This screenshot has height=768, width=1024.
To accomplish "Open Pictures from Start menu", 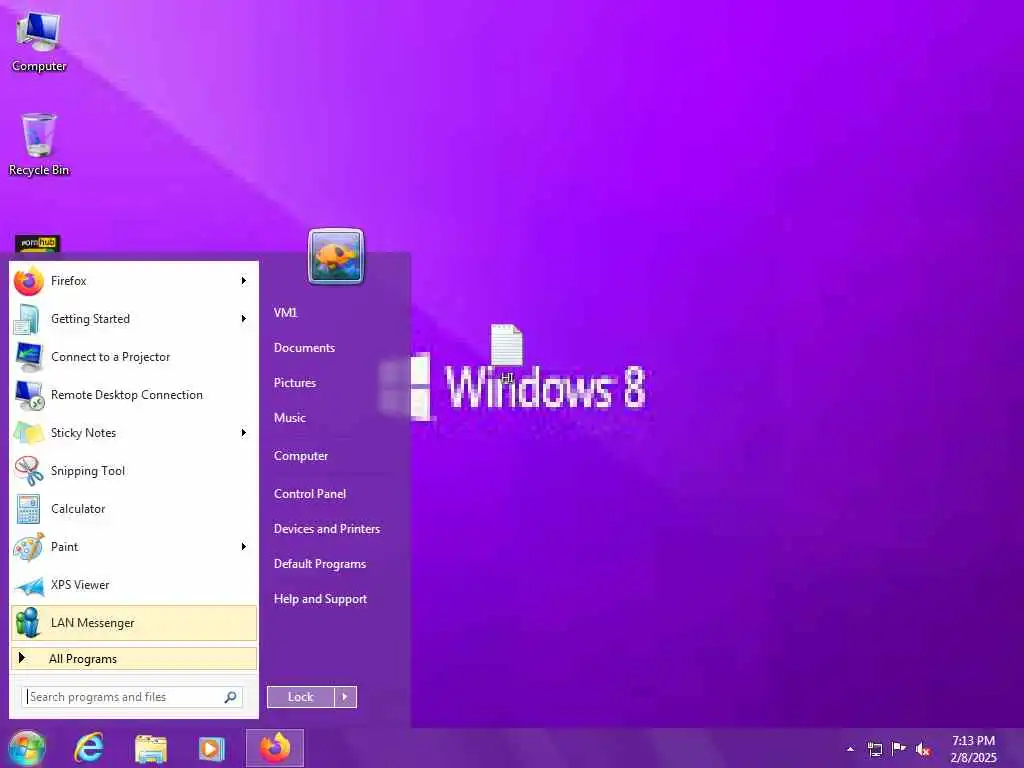I will point(295,383).
